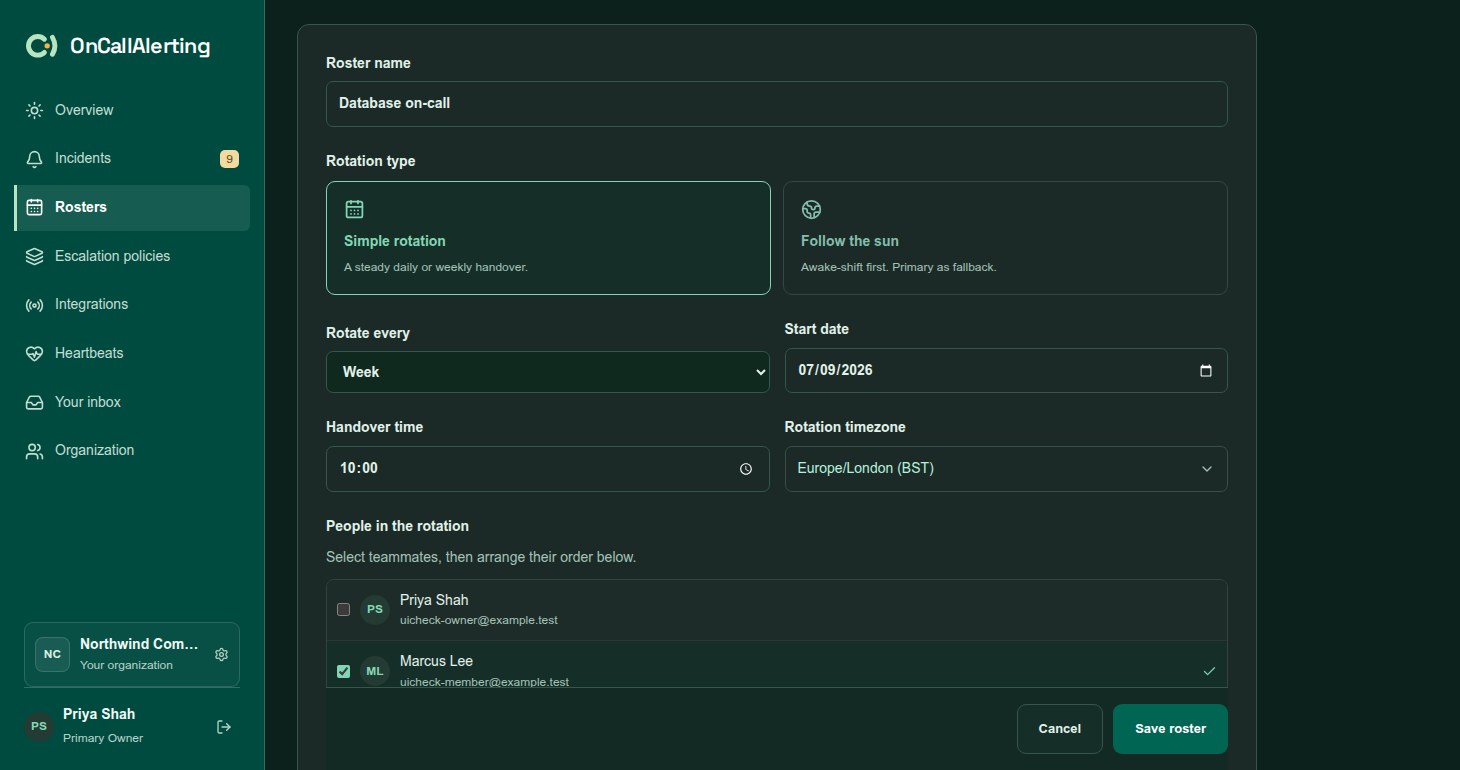Click the Start date input
The width and height of the screenshot is (1460, 770).
click(1006, 370)
